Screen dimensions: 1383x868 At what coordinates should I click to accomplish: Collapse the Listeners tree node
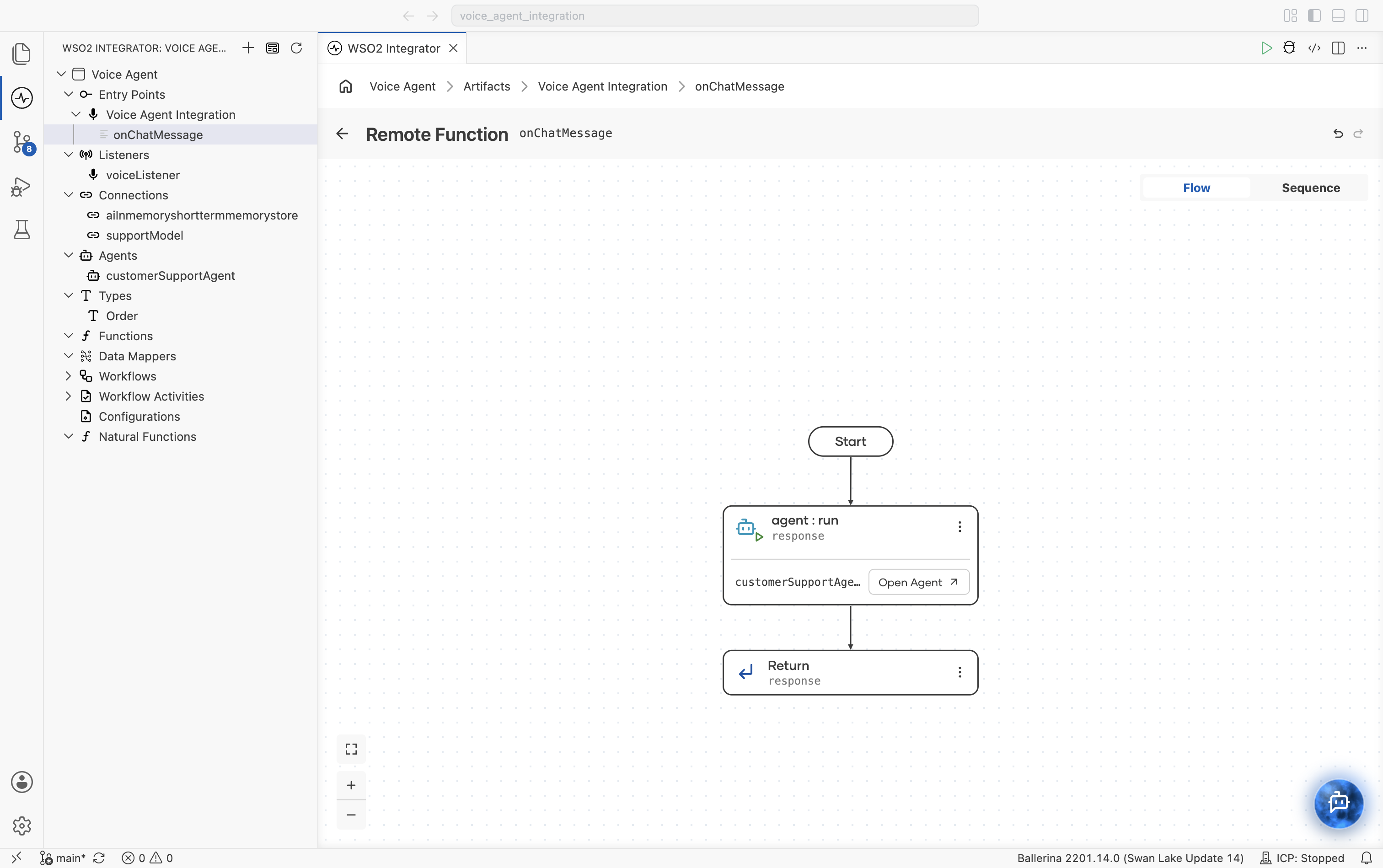(x=68, y=155)
